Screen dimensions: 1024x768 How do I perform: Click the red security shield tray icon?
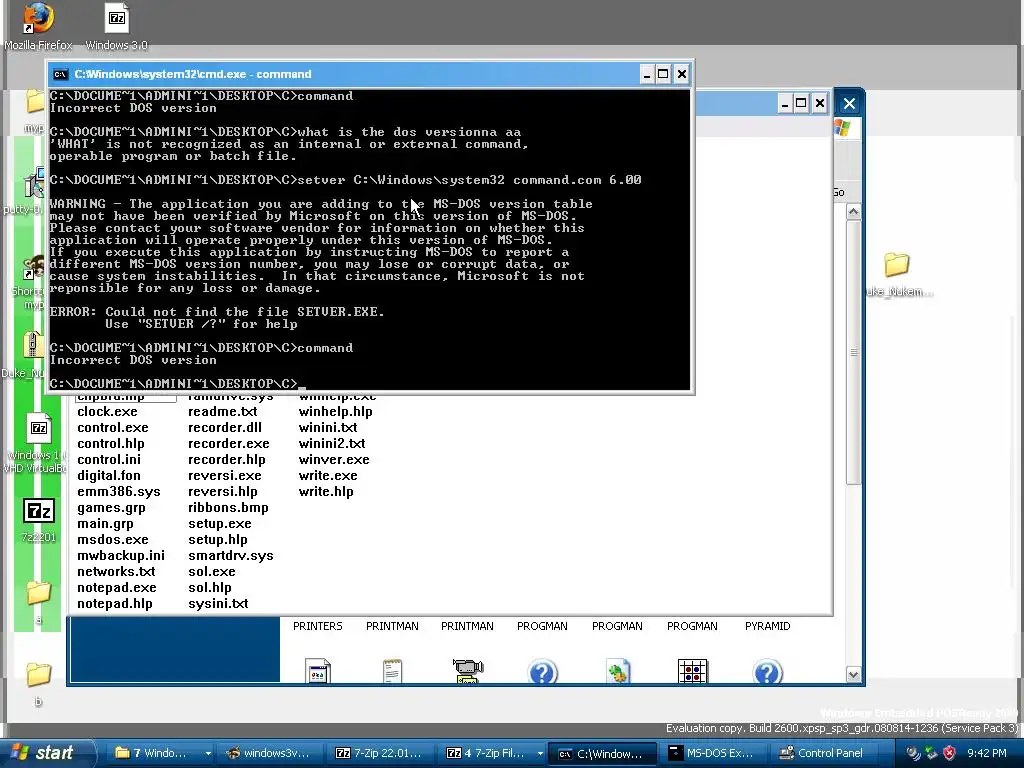pos(949,753)
